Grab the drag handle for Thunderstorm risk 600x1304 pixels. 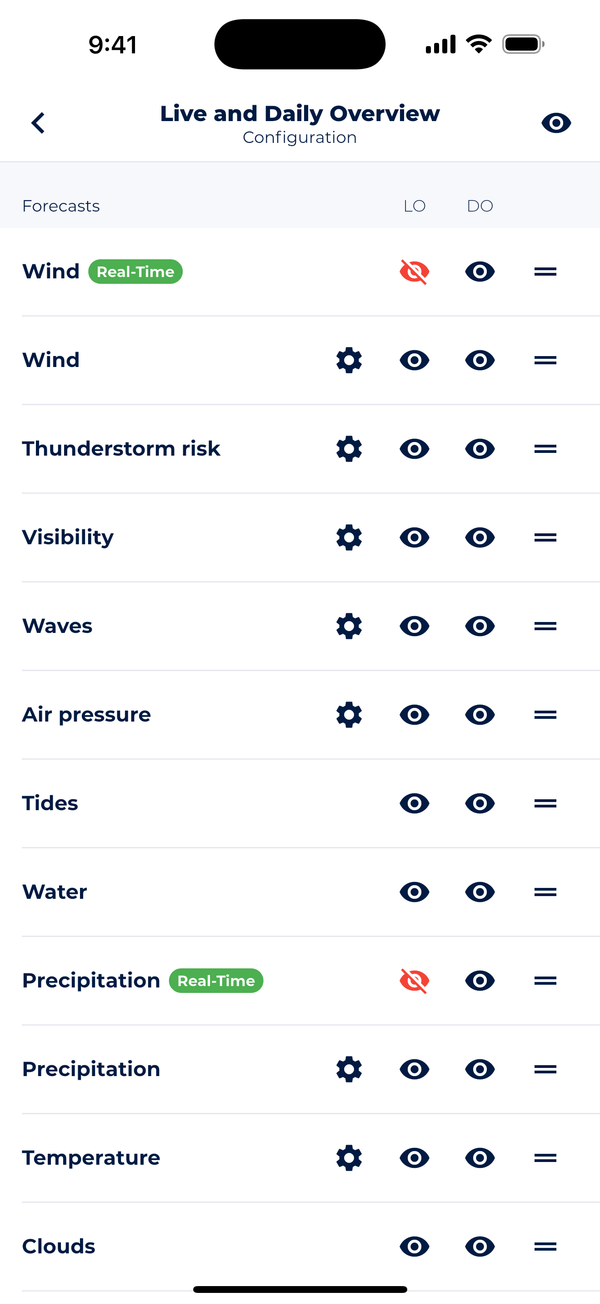pyautogui.click(x=545, y=448)
